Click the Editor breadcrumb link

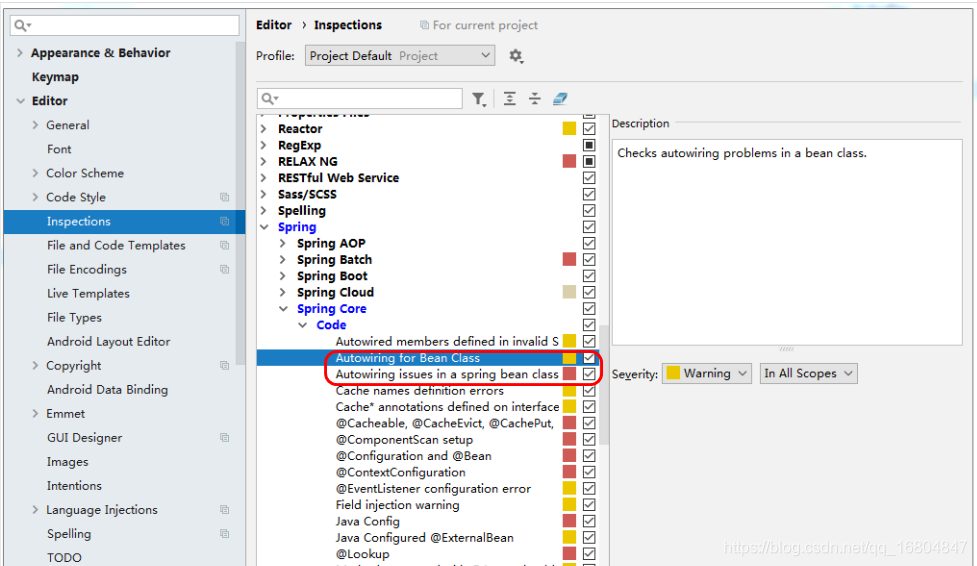(x=274, y=25)
